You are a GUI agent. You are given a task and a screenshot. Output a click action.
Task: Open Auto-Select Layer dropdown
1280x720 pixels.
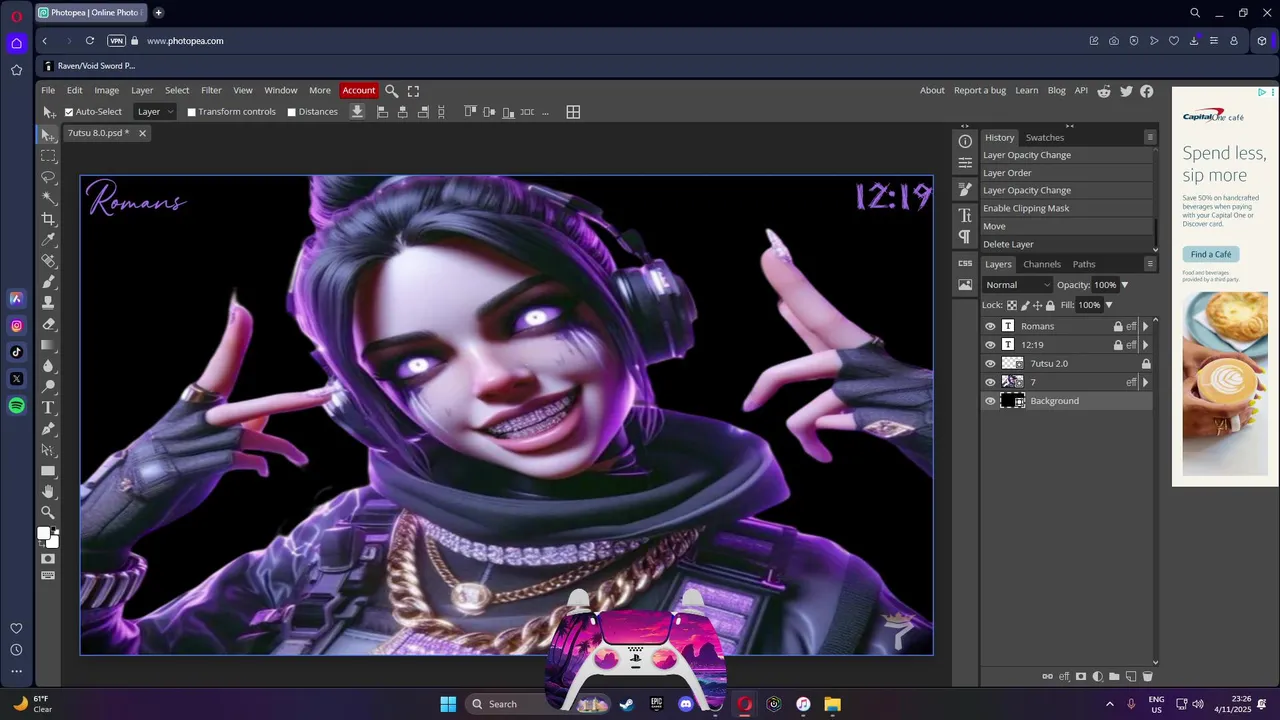tap(155, 112)
